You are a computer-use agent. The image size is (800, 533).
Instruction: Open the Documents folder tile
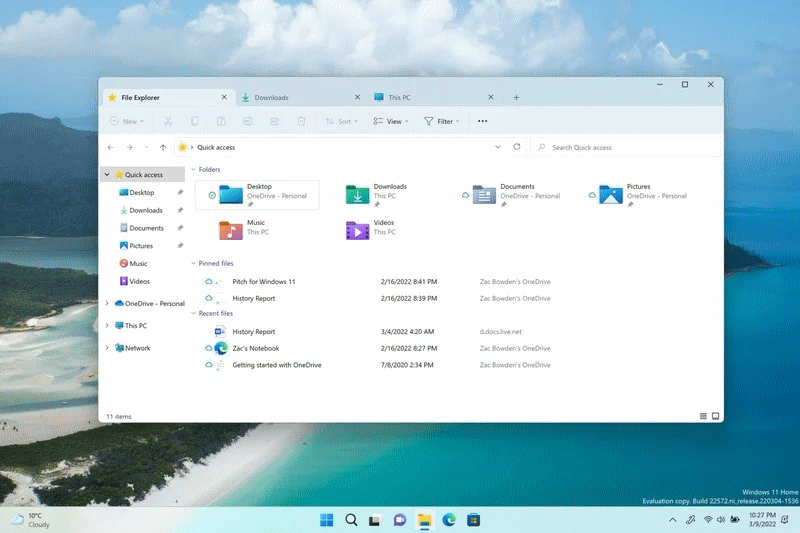[x=510, y=195]
